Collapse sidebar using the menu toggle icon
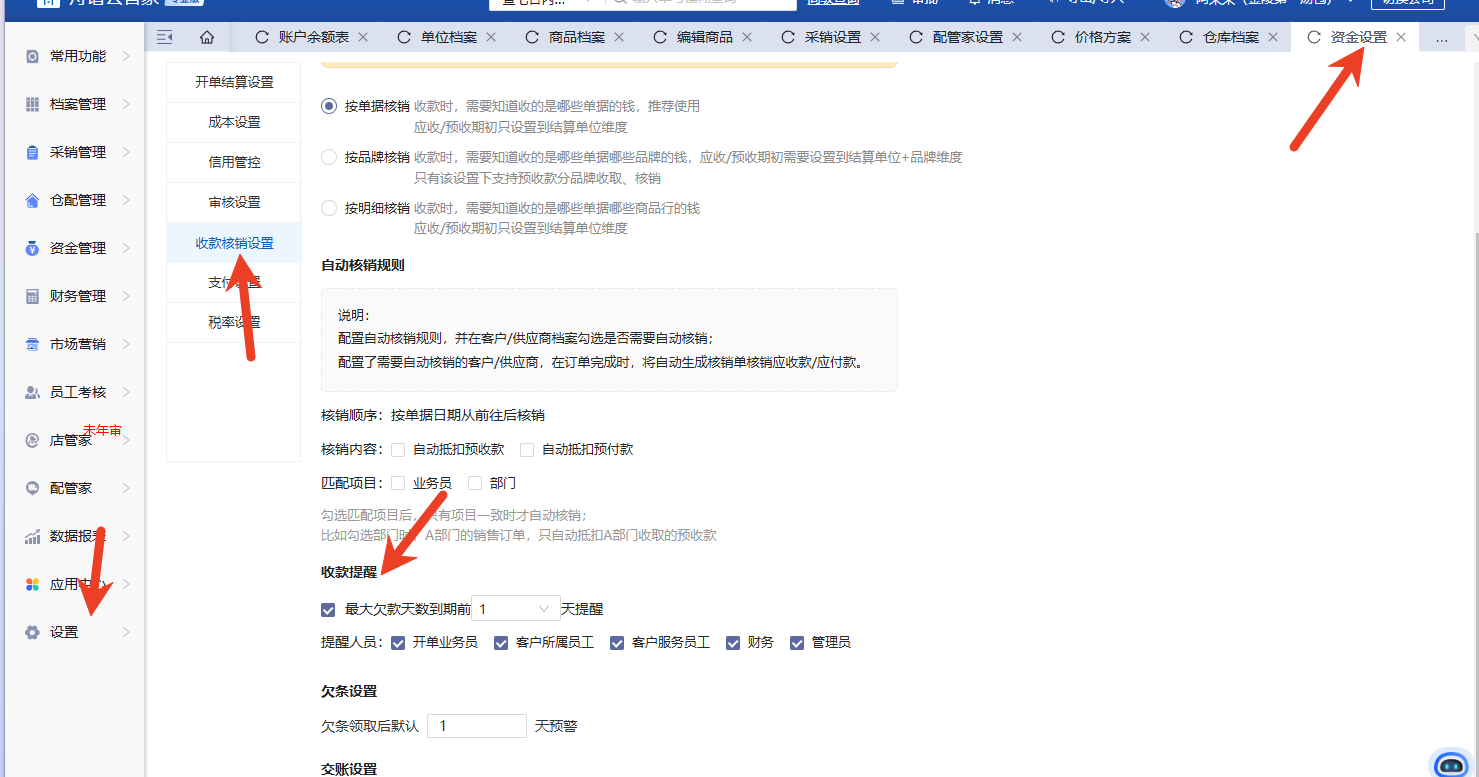 click(165, 37)
